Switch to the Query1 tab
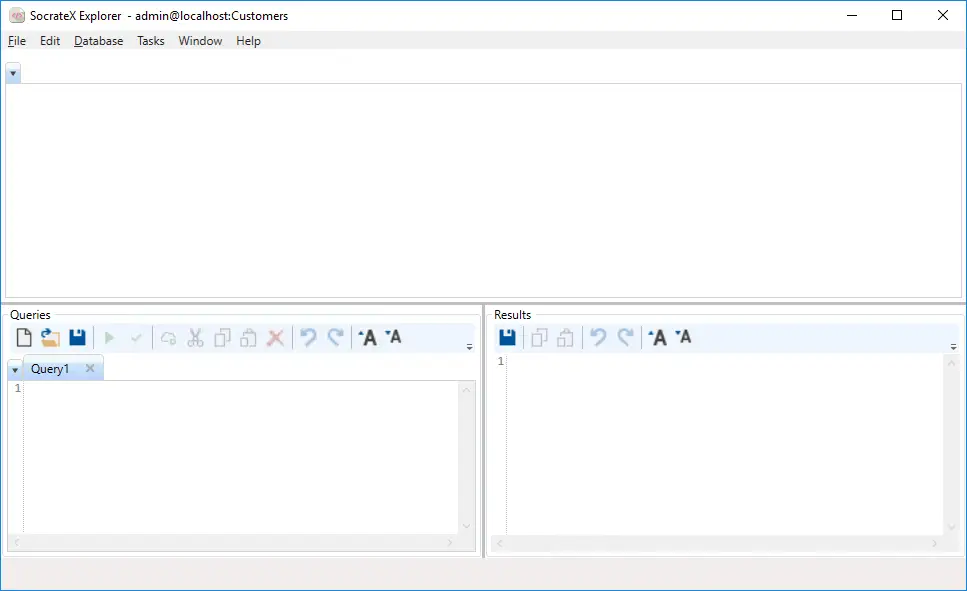The image size is (967, 591). coord(50,369)
